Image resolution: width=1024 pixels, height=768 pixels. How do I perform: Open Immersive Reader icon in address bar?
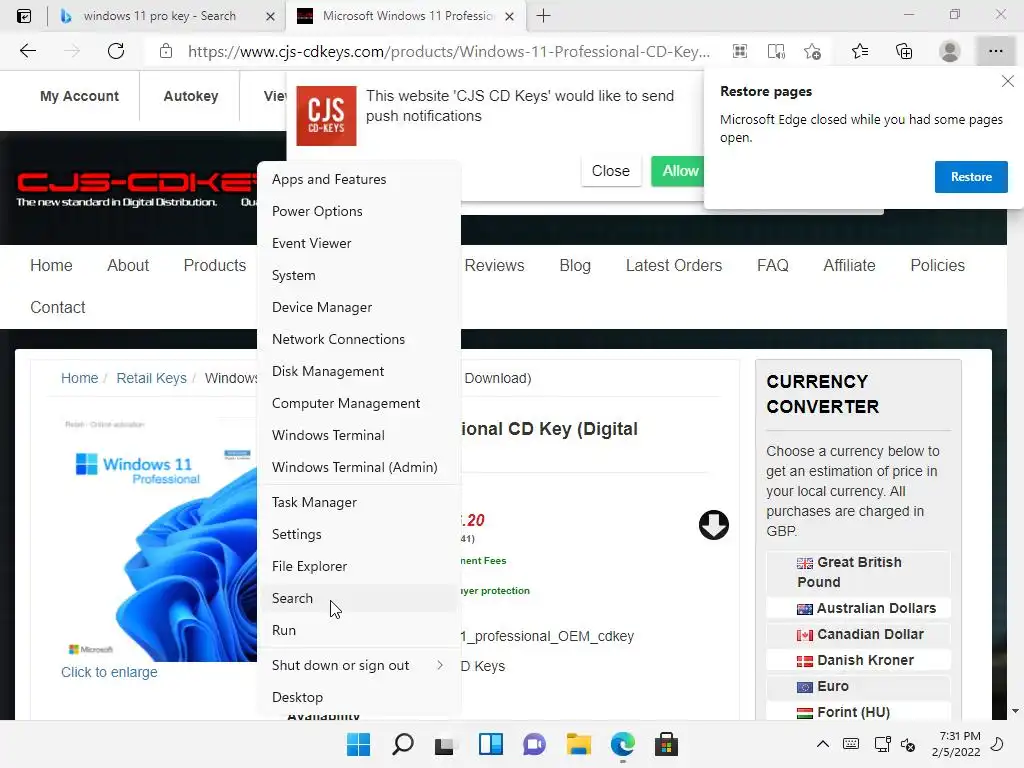pyautogui.click(x=776, y=51)
